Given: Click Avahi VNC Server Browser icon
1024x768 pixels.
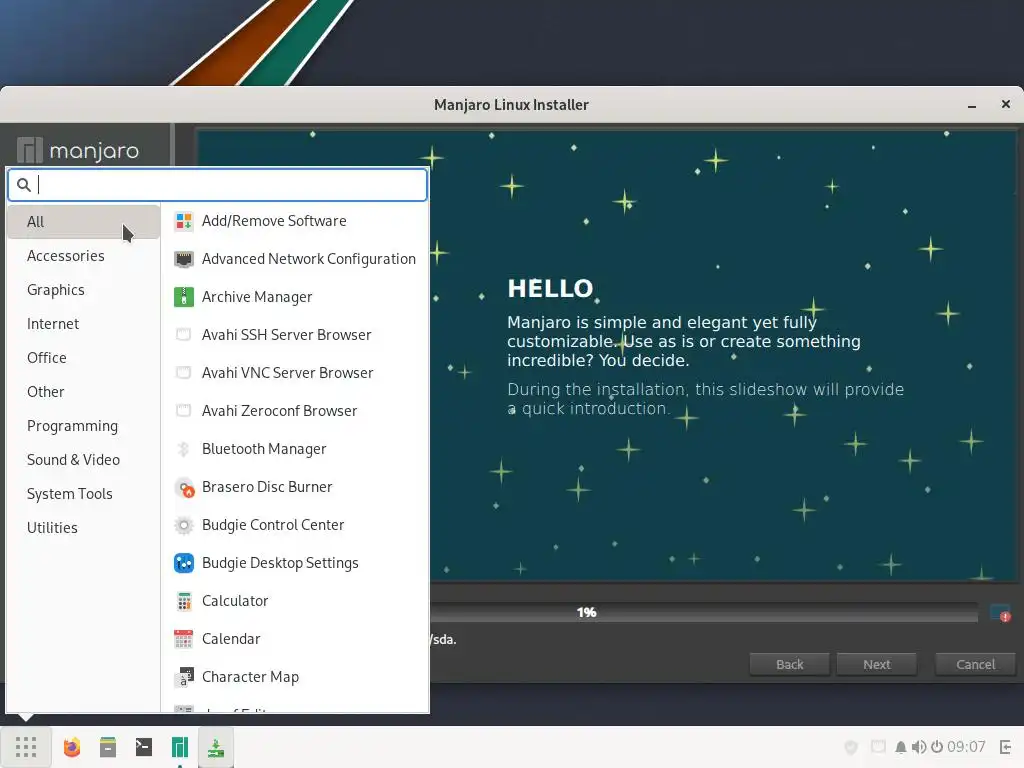Looking at the screenshot, I should coord(184,373).
